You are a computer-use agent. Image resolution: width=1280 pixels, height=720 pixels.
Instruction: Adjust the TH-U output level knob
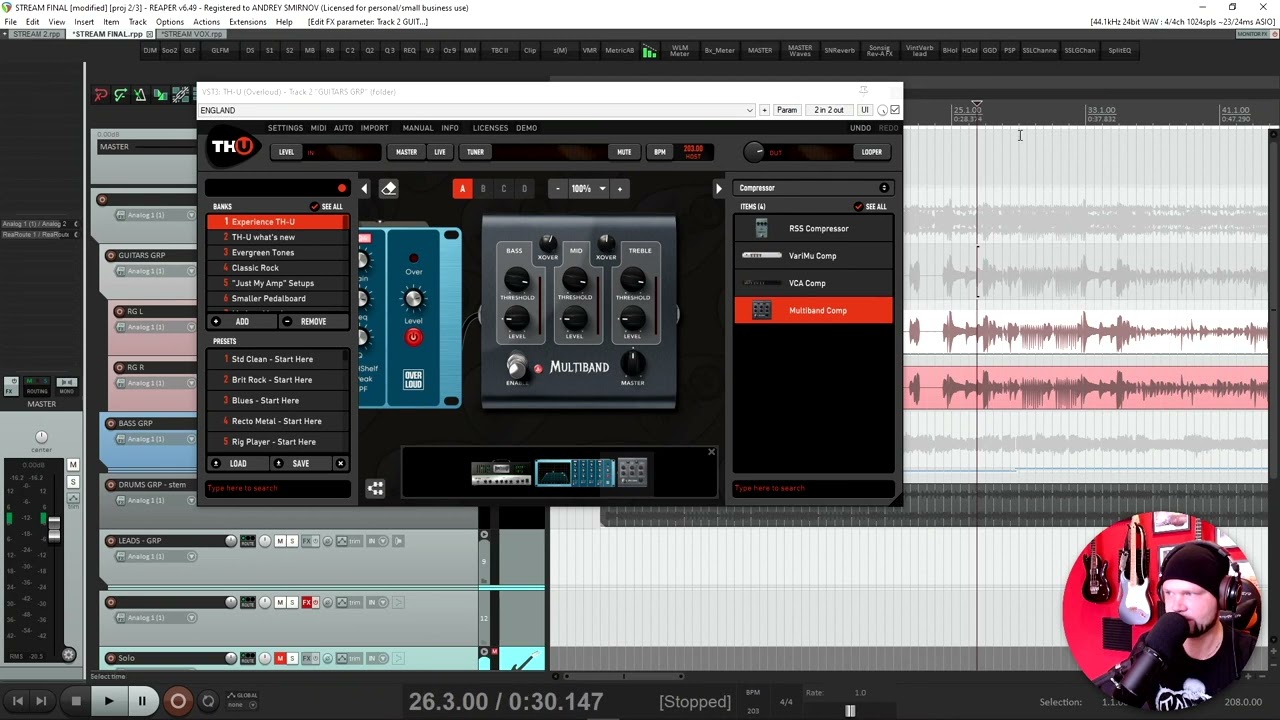(754, 152)
